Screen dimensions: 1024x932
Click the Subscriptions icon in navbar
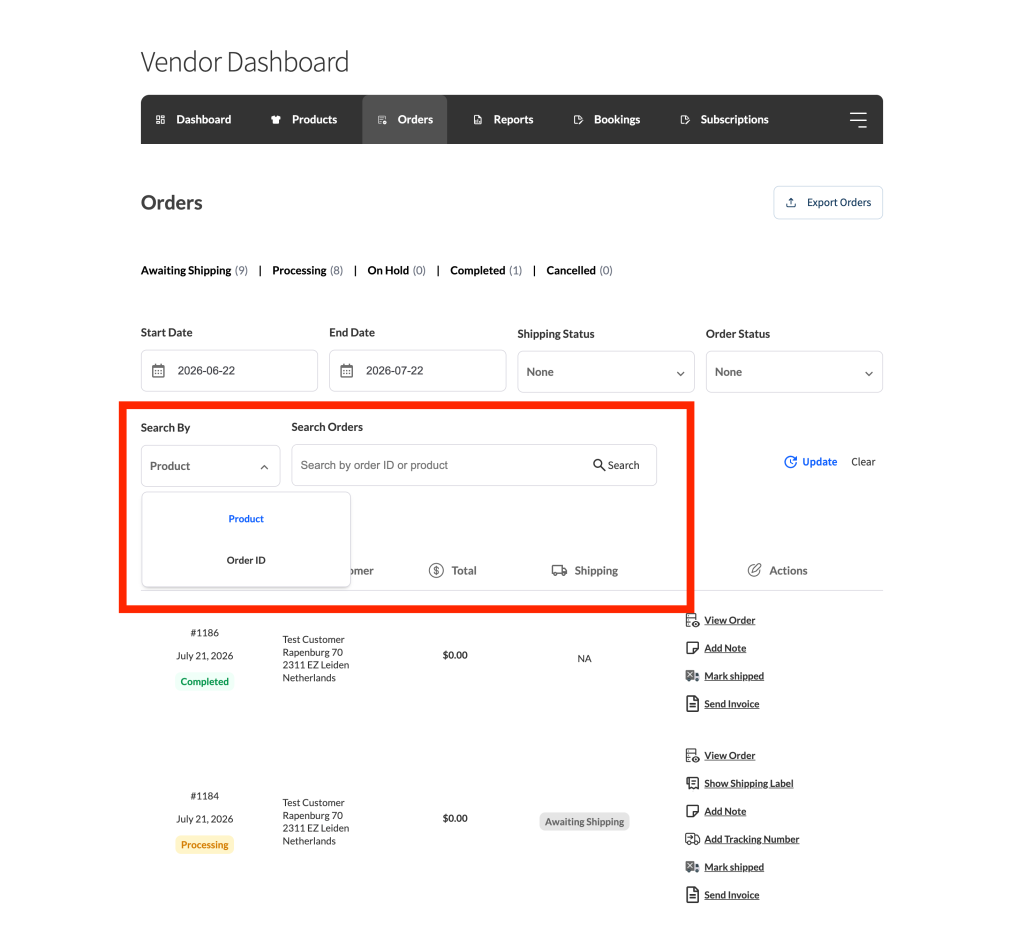point(684,120)
